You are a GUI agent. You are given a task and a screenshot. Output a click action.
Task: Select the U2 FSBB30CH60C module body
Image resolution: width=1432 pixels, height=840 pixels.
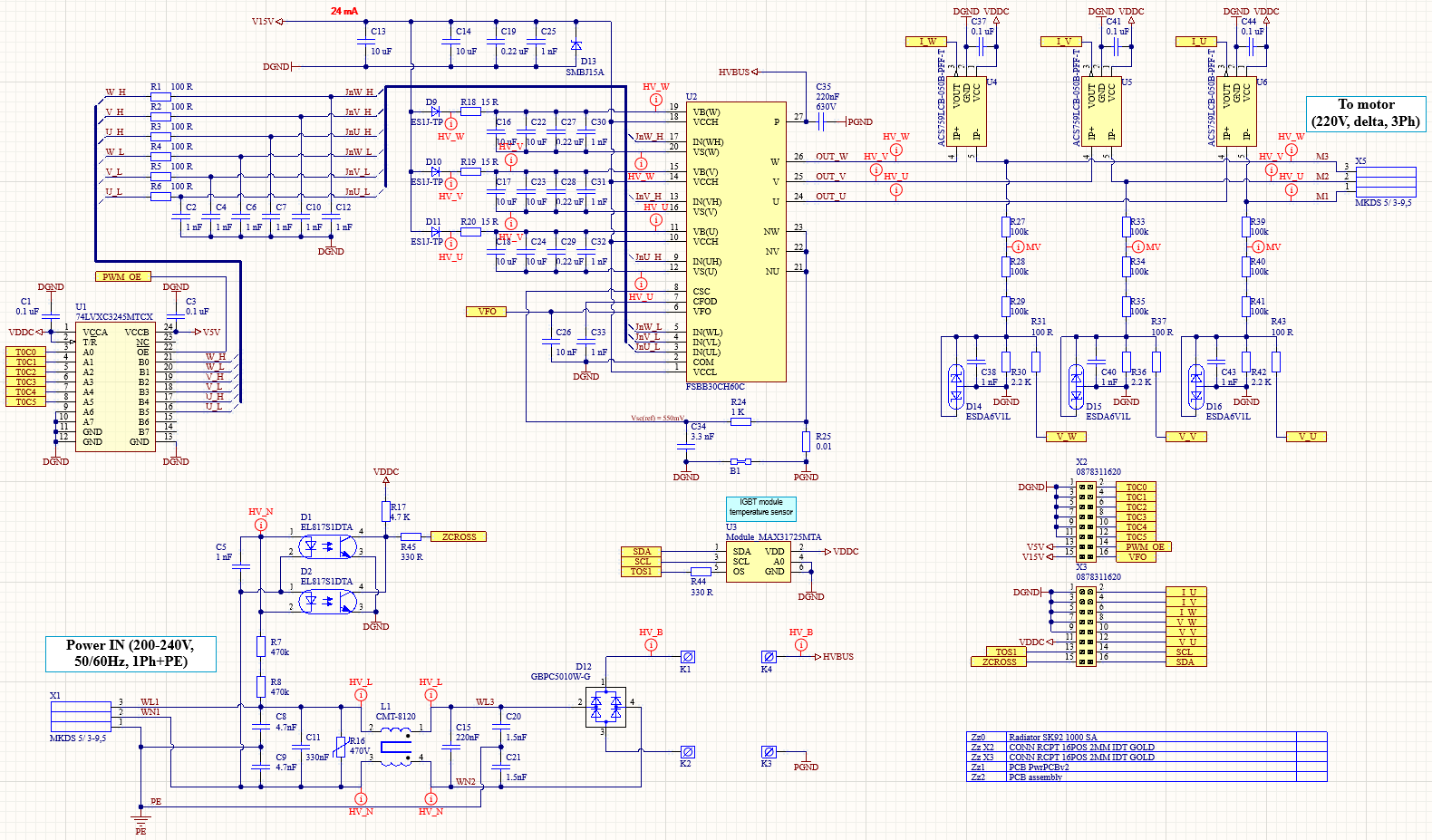click(736, 242)
